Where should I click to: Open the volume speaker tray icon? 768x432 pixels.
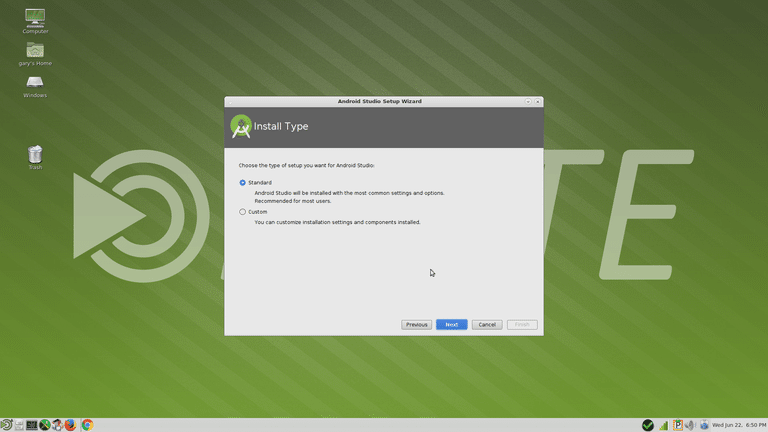690,425
